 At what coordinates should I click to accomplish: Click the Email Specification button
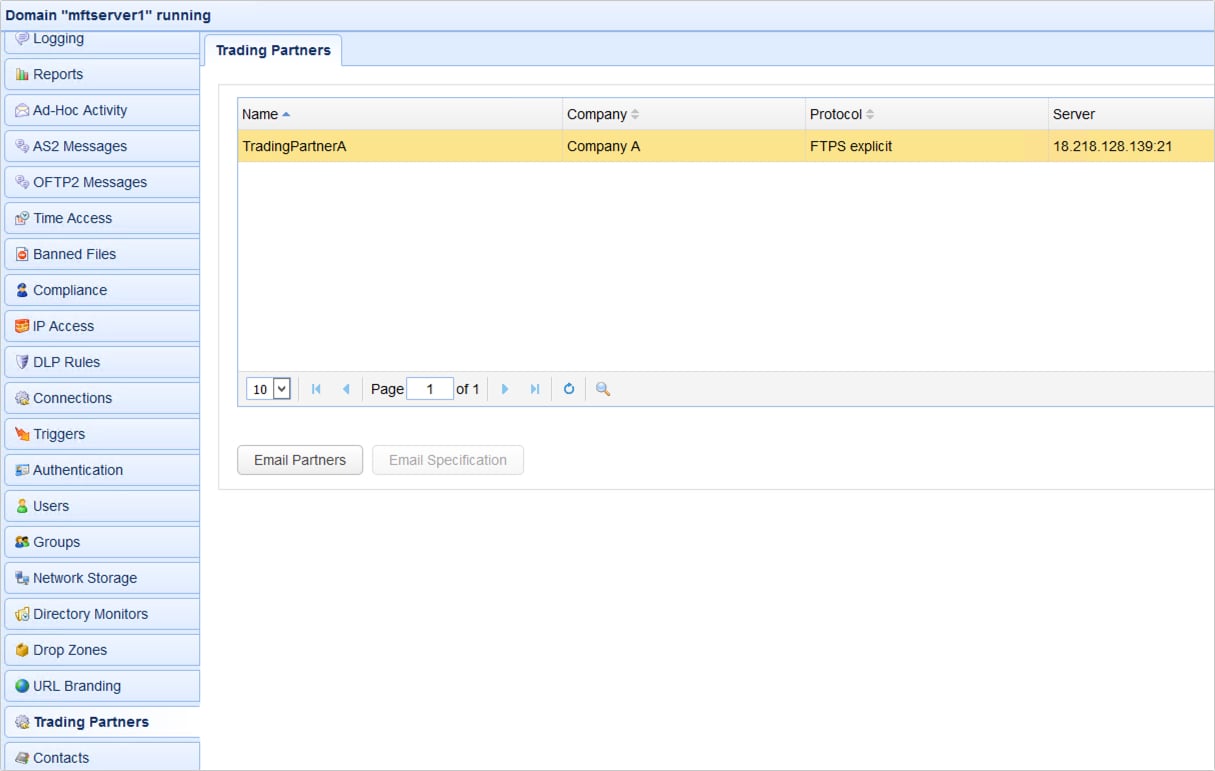(x=448, y=460)
